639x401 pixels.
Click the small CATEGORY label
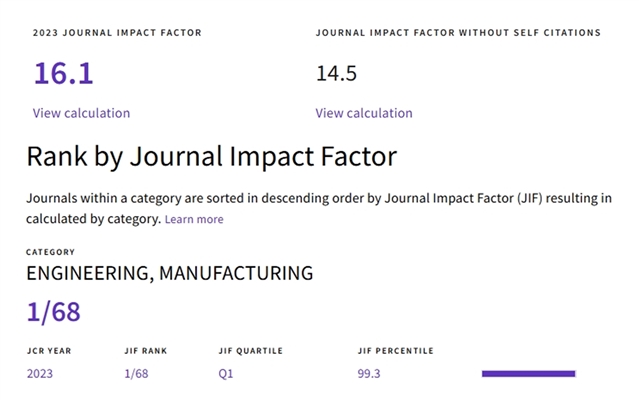[50, 252]
